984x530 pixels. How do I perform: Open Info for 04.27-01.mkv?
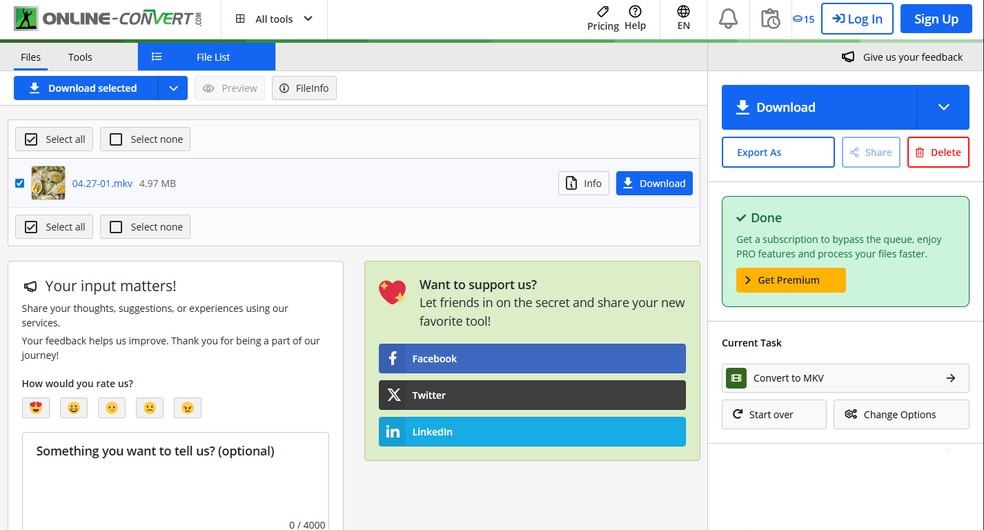(x=584, y=183)
